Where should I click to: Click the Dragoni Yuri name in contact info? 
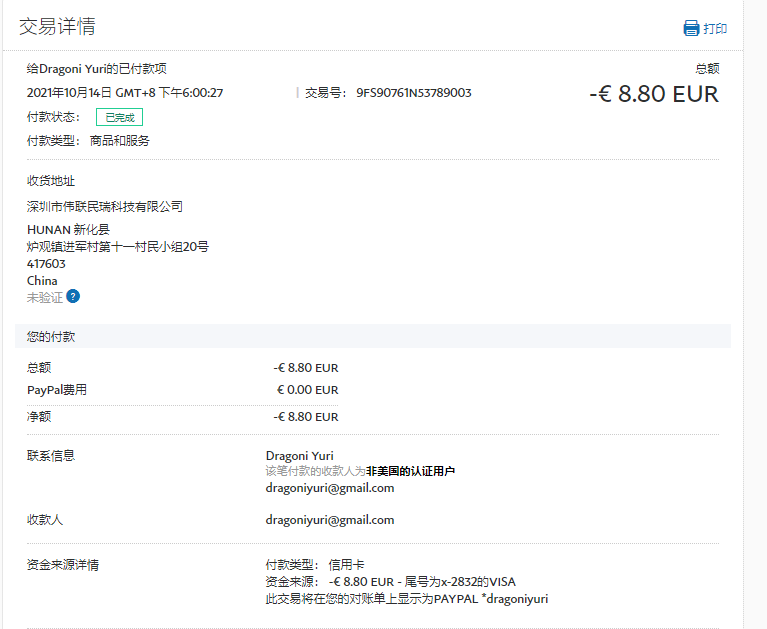300,456
